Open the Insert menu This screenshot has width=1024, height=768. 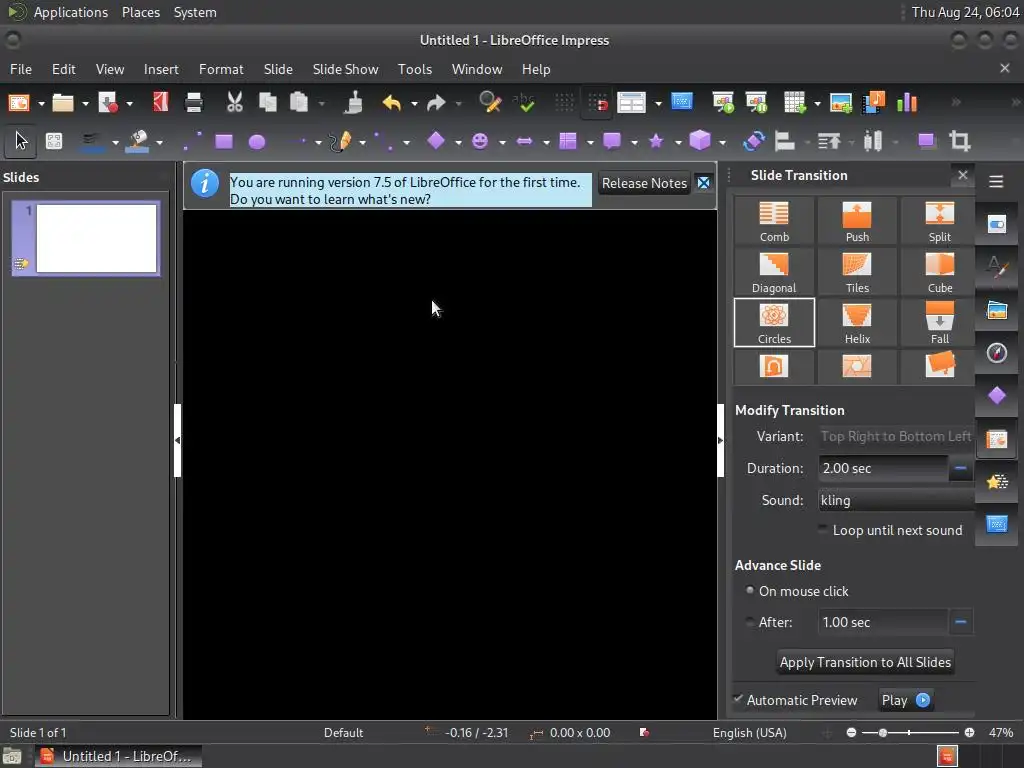tap(161, 69)
